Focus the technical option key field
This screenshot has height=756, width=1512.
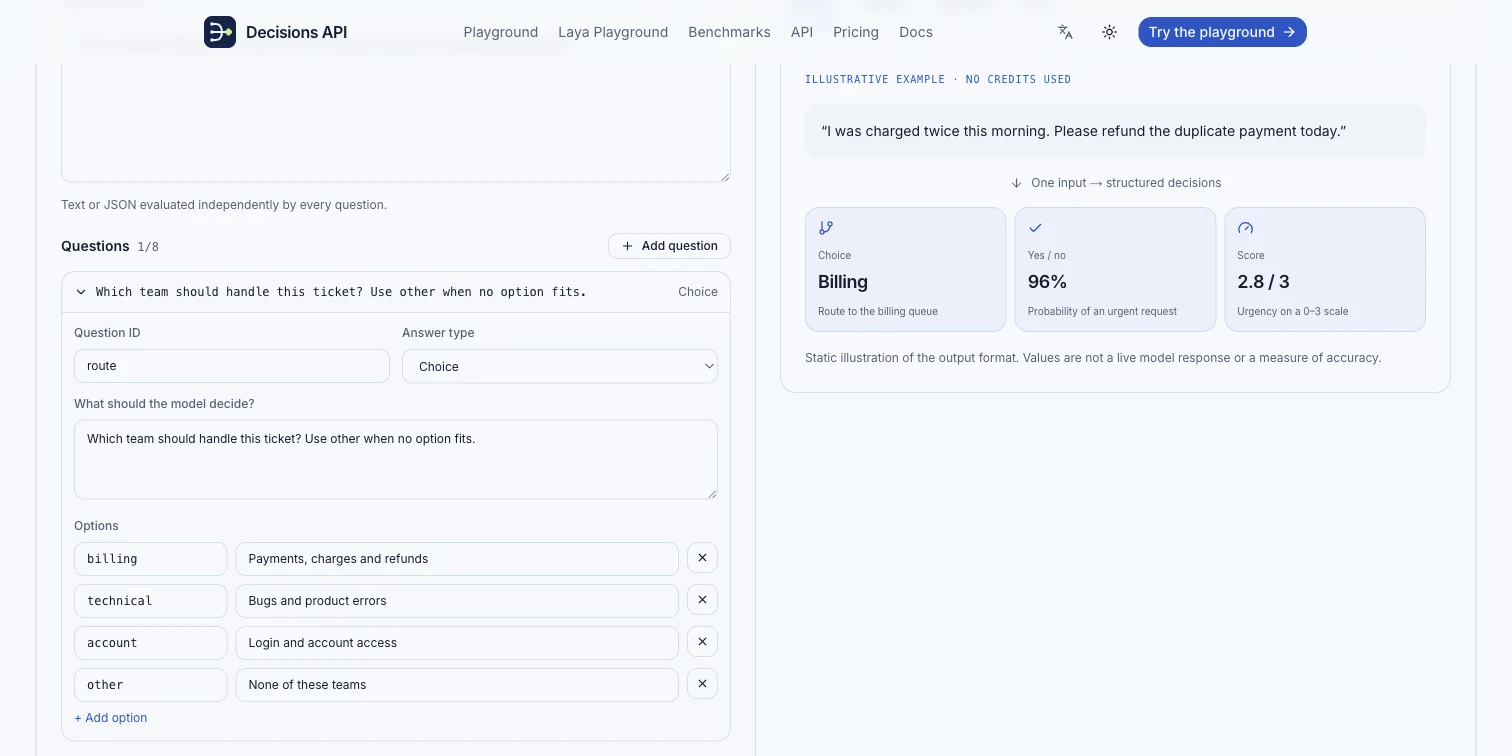point(151,601)
